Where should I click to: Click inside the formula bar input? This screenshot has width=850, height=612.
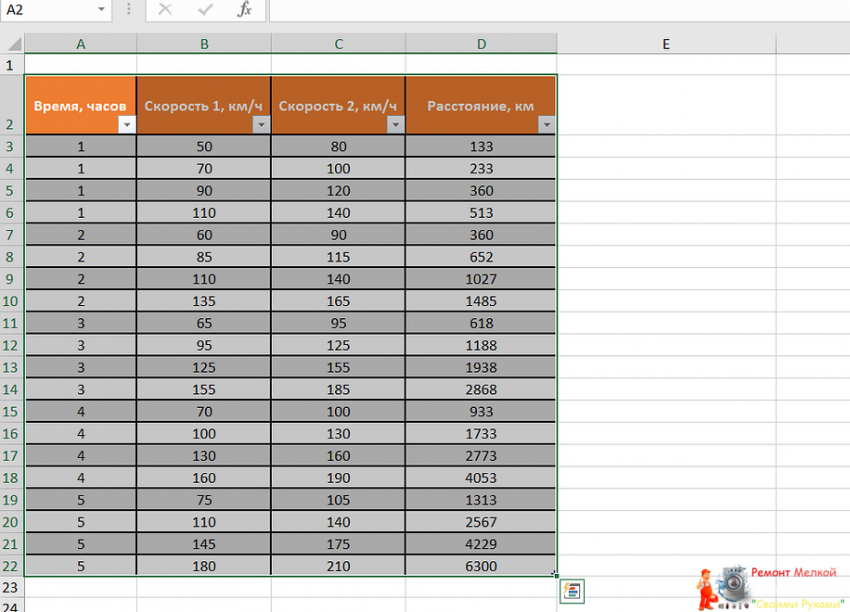[550, 10]
